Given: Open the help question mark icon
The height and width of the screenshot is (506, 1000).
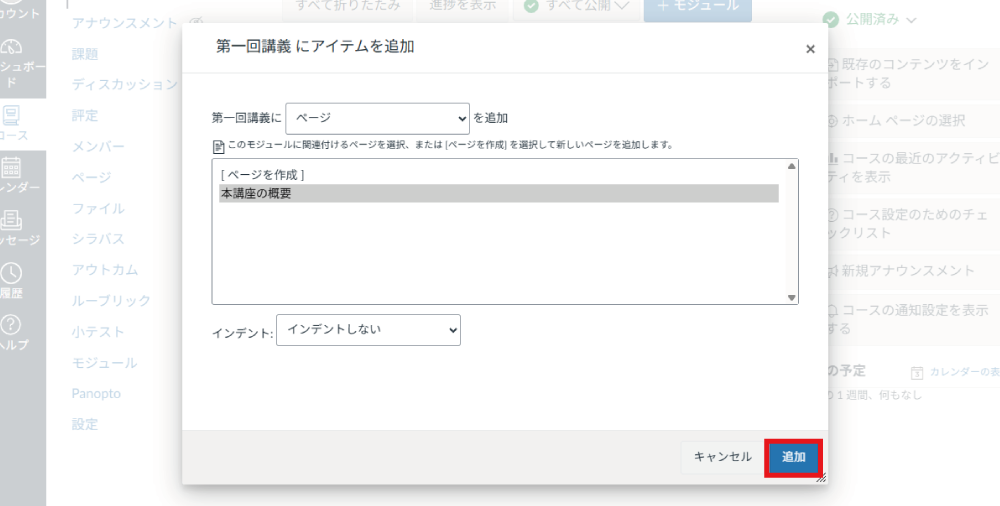Looking at the screenshot, I should (x=11, y=325).
